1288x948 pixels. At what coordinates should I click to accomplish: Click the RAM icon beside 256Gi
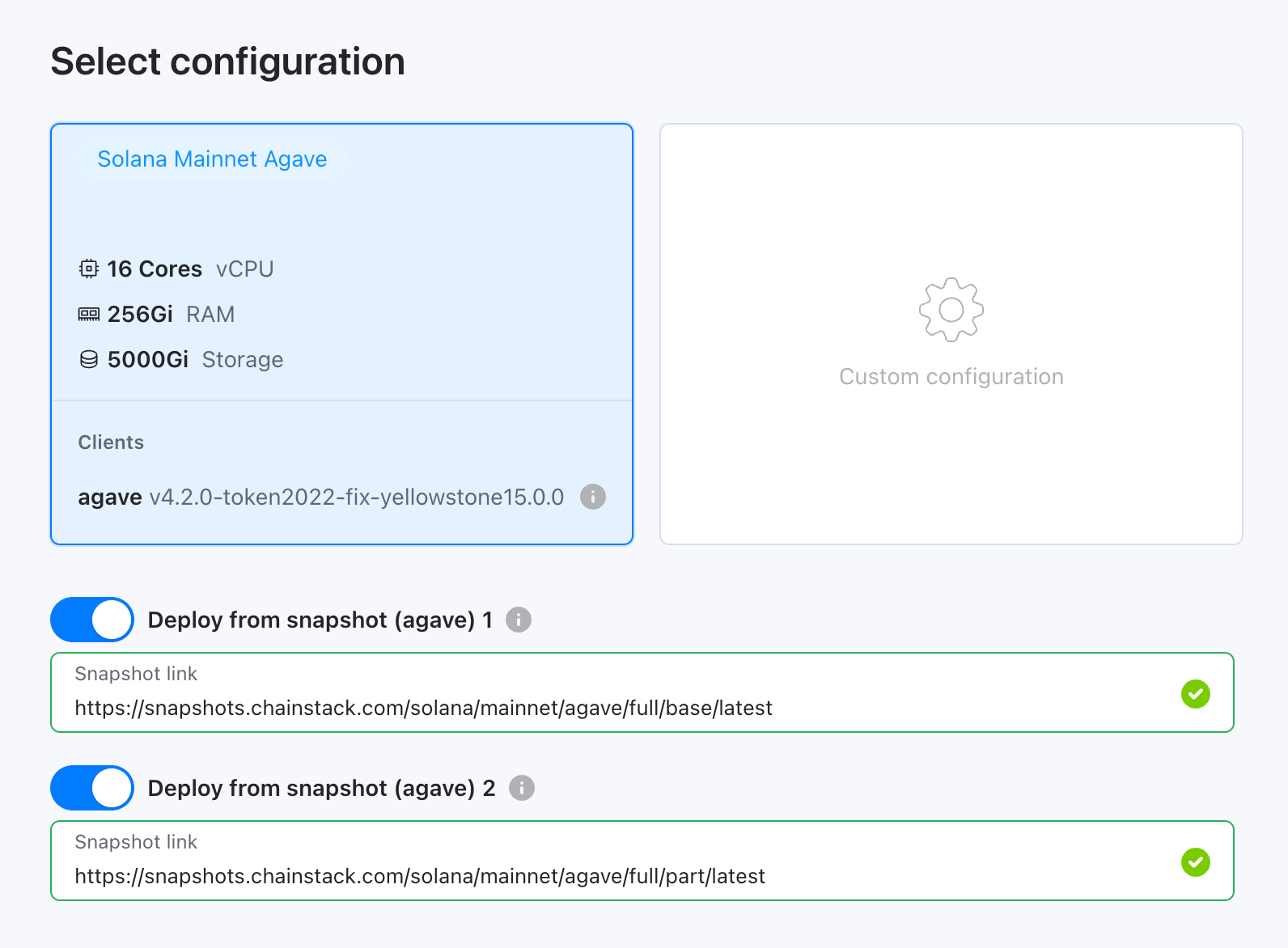coord(89,314)
